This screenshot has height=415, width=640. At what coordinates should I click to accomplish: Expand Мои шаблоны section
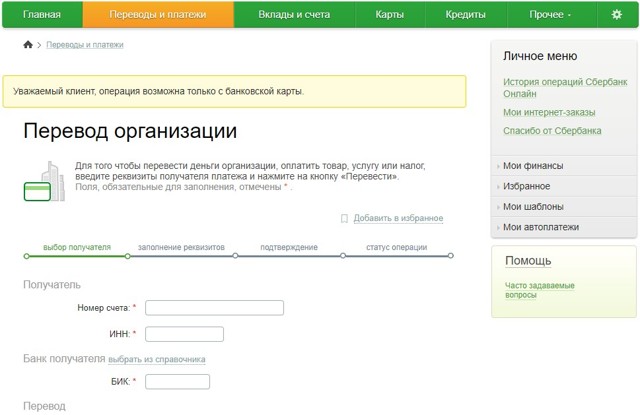click(x=564, y=206)
